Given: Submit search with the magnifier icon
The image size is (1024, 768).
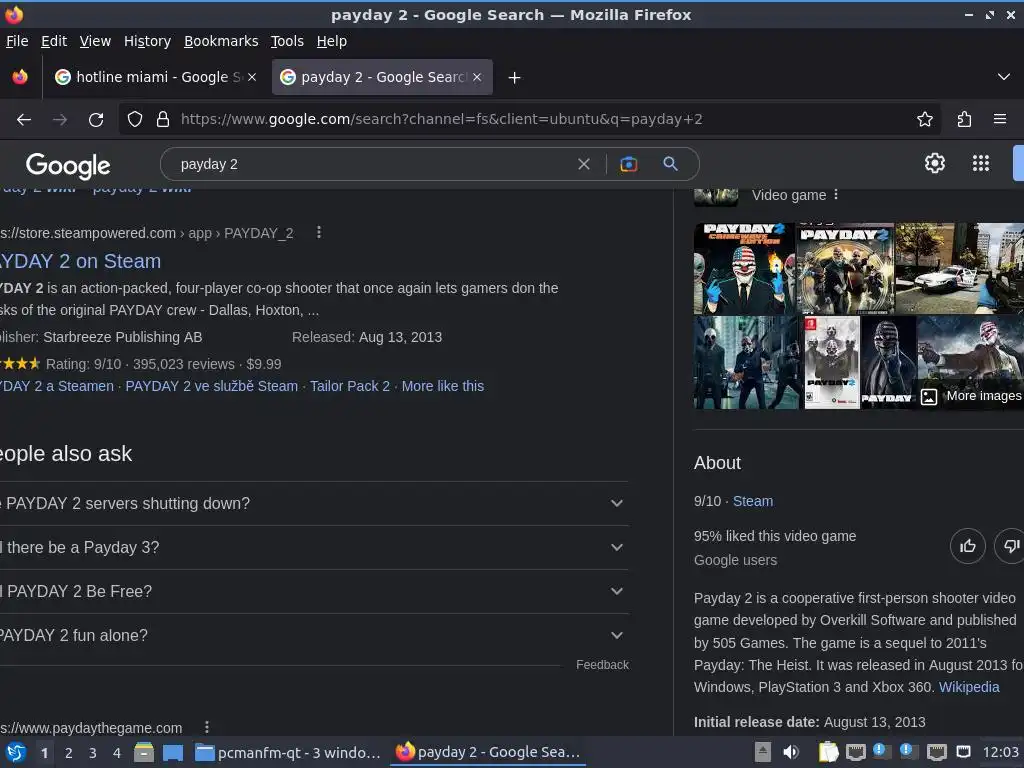Looking at the screenshot, I should (670, 164).
